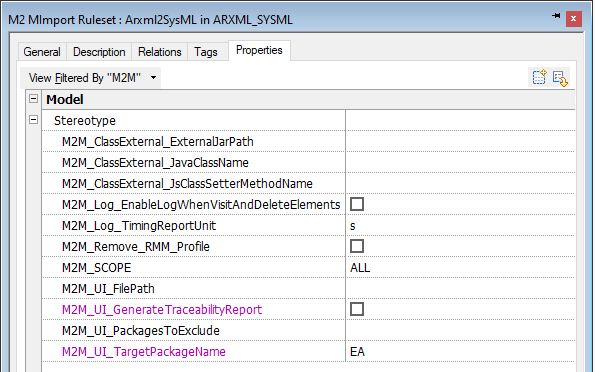Open the Relations tab

(160, 52)
